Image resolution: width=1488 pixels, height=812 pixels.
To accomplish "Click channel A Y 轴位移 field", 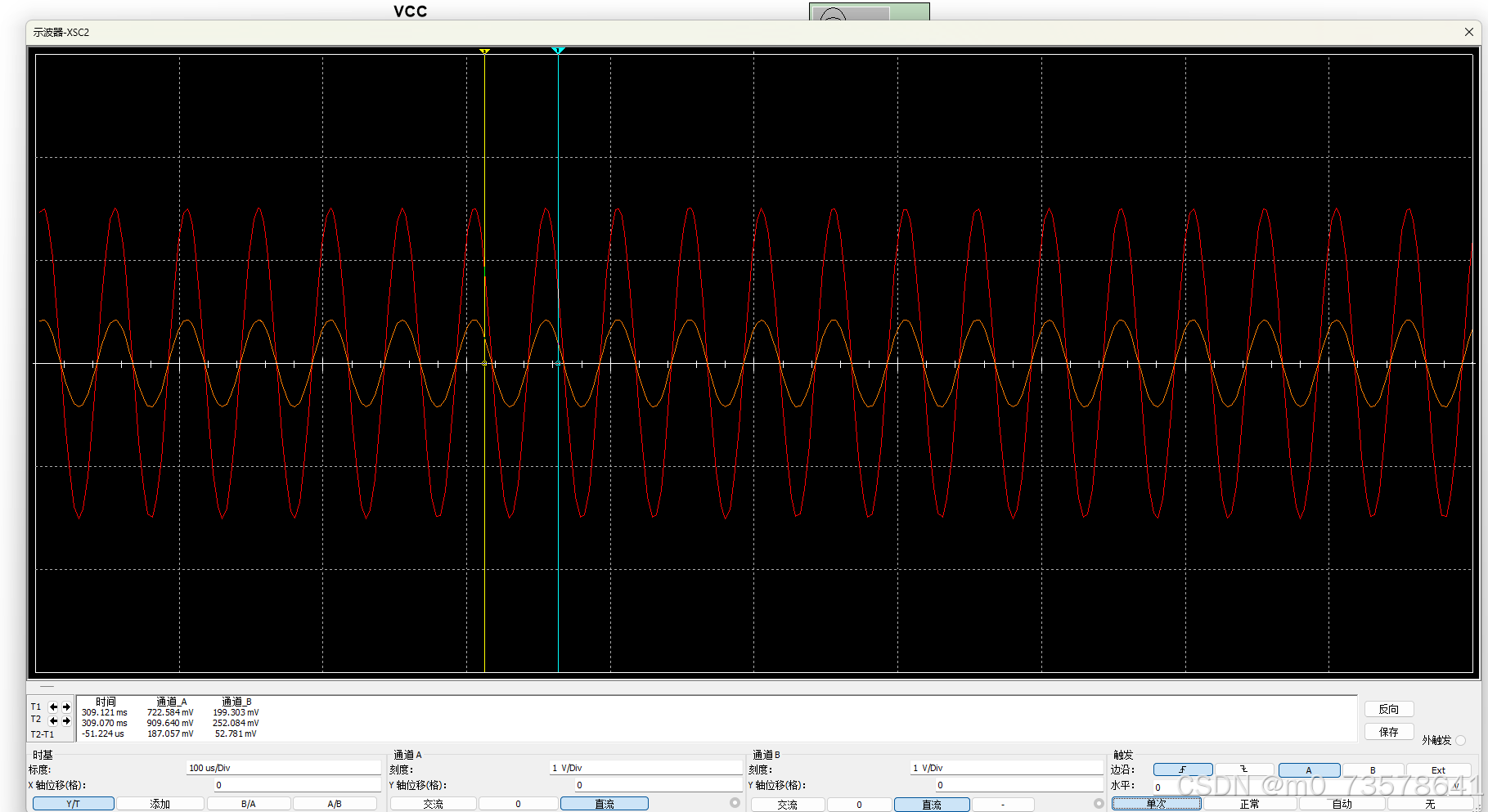I will 658,785.
